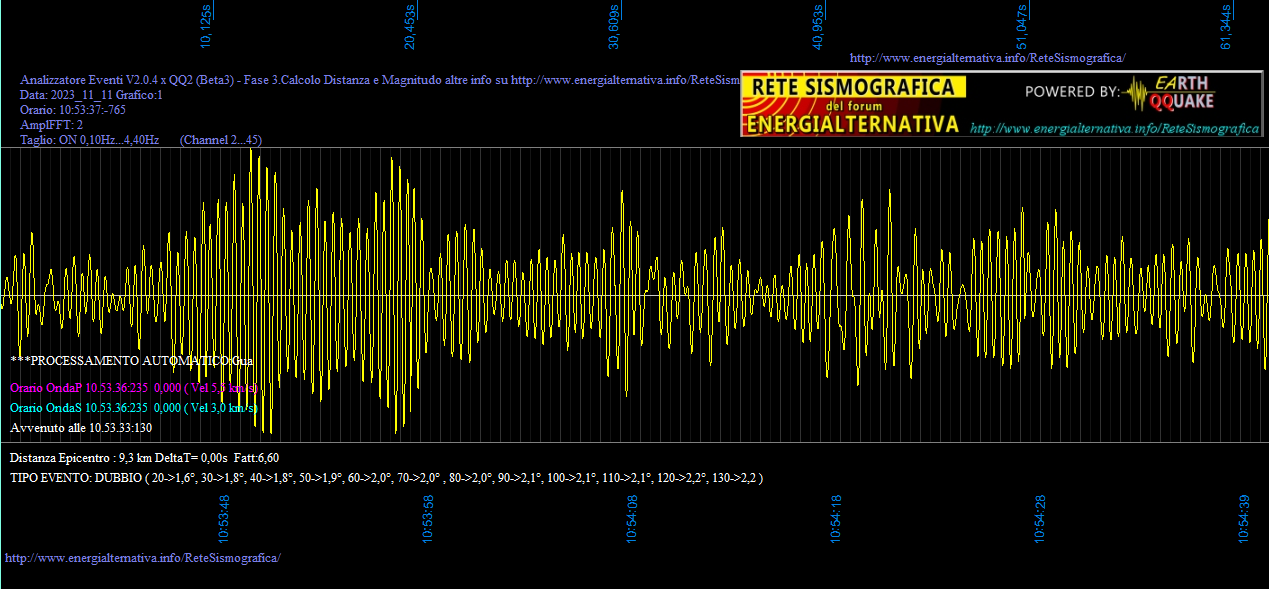
Task: Select the 51,047s top time label
Action: [x=1022, y=27]
